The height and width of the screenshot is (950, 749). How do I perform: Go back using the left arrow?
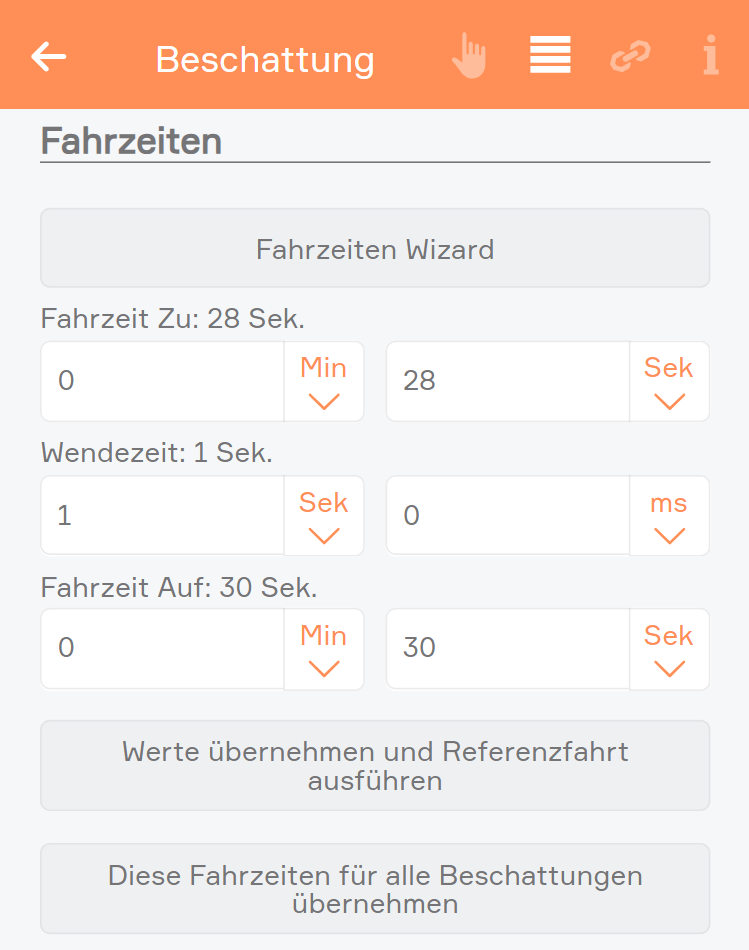coord(48,57)
